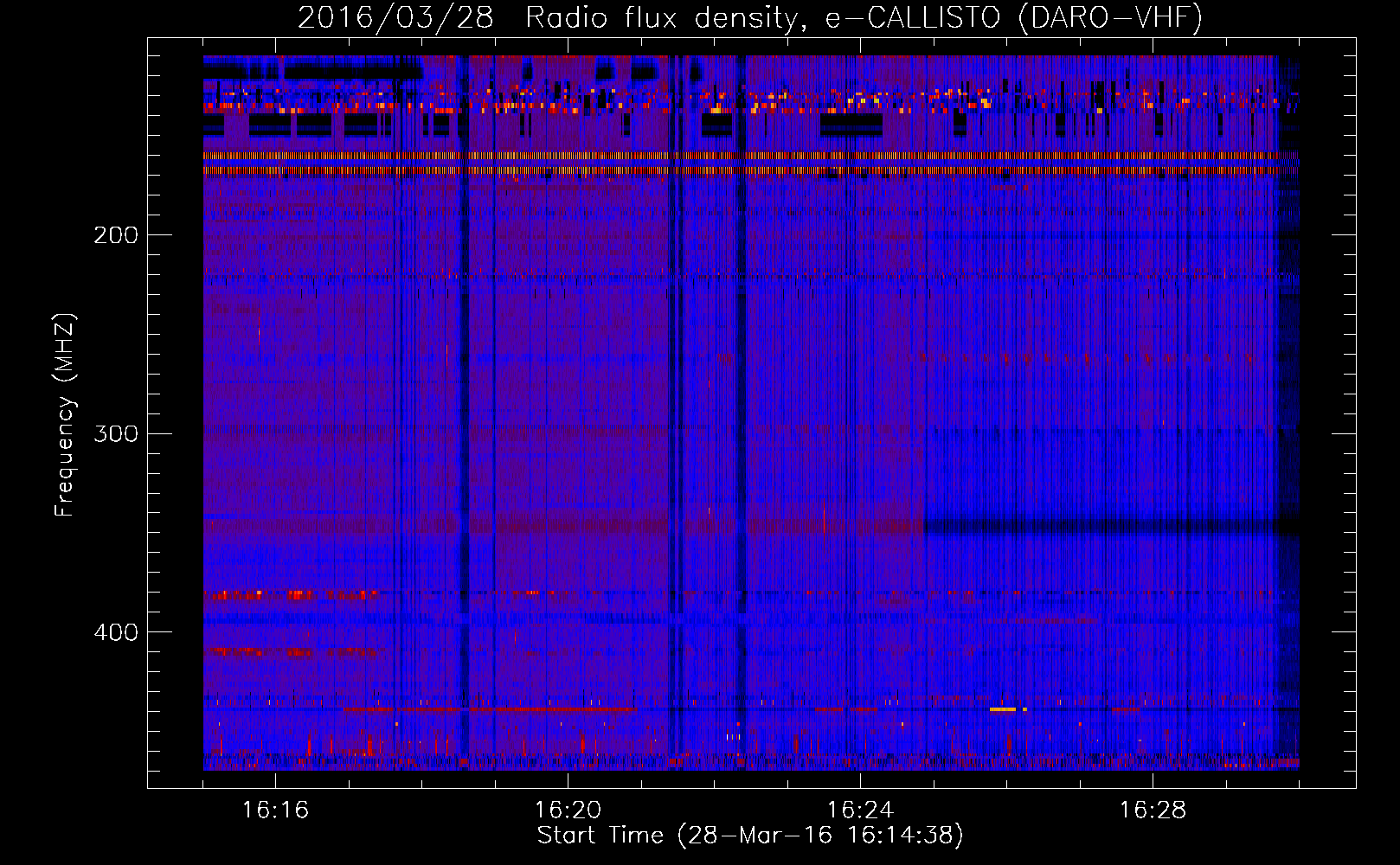This screenshot has width=1400, height=865.
Task: Click the '300' frequency axis label
Action: 116,433
